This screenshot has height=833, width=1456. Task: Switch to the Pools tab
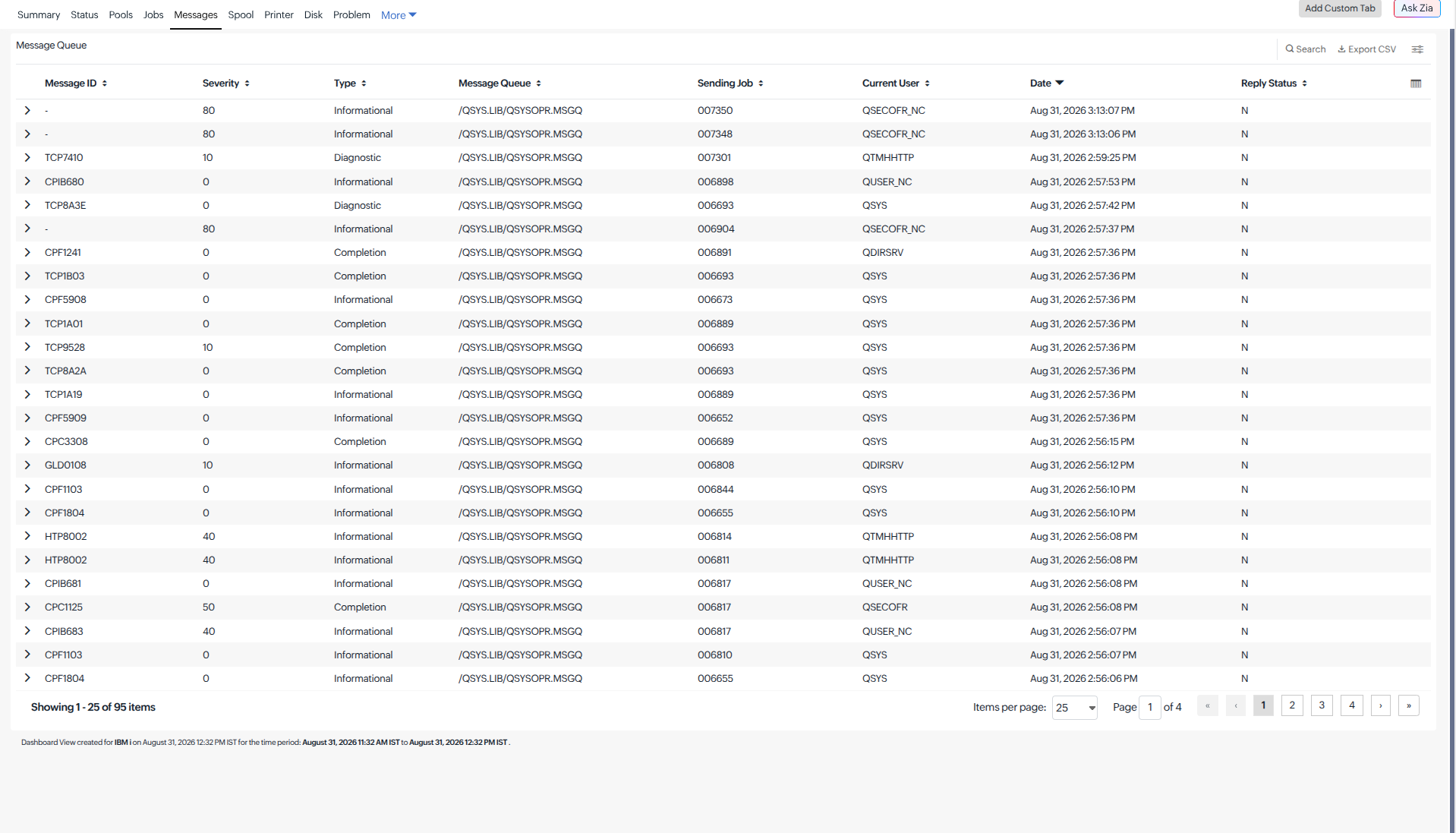(x=121, y=15)
